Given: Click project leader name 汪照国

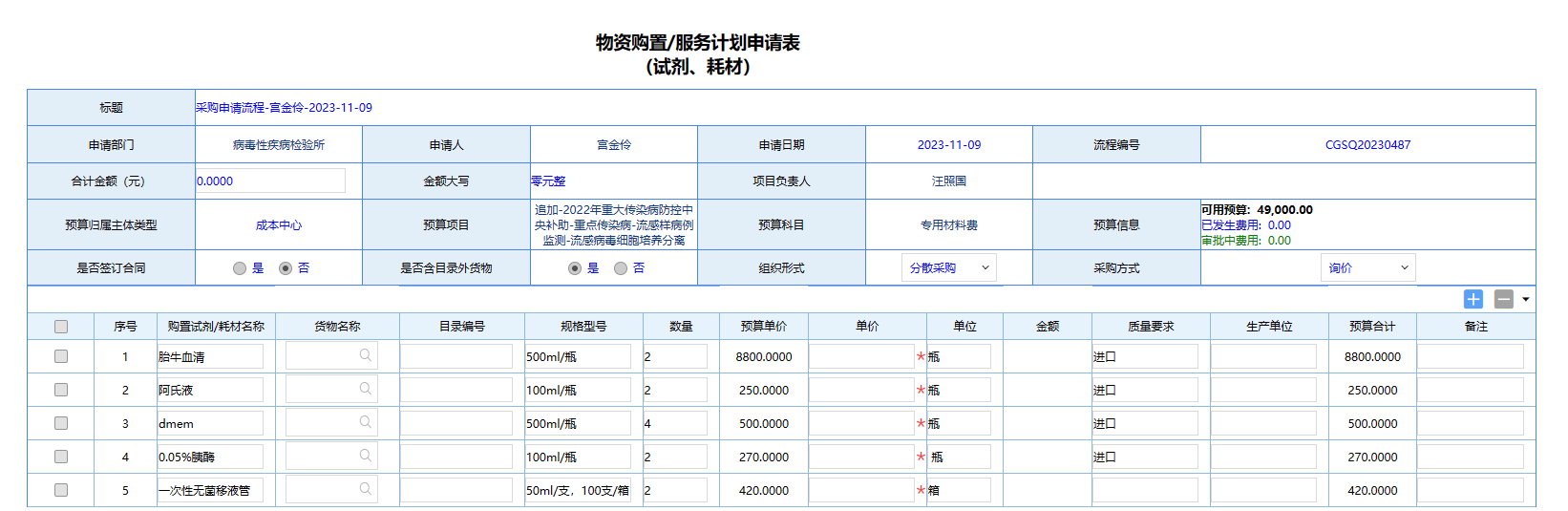Looking at the screenshot, I should point(949,181).
